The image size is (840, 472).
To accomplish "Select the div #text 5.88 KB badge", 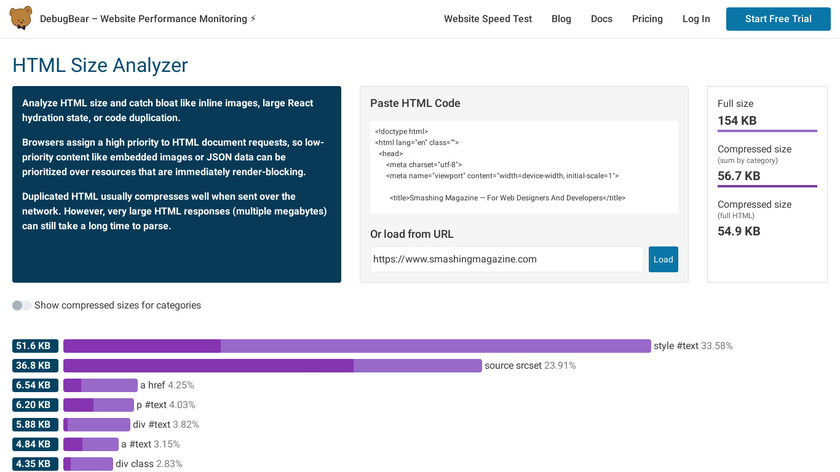I will point(34,424).
